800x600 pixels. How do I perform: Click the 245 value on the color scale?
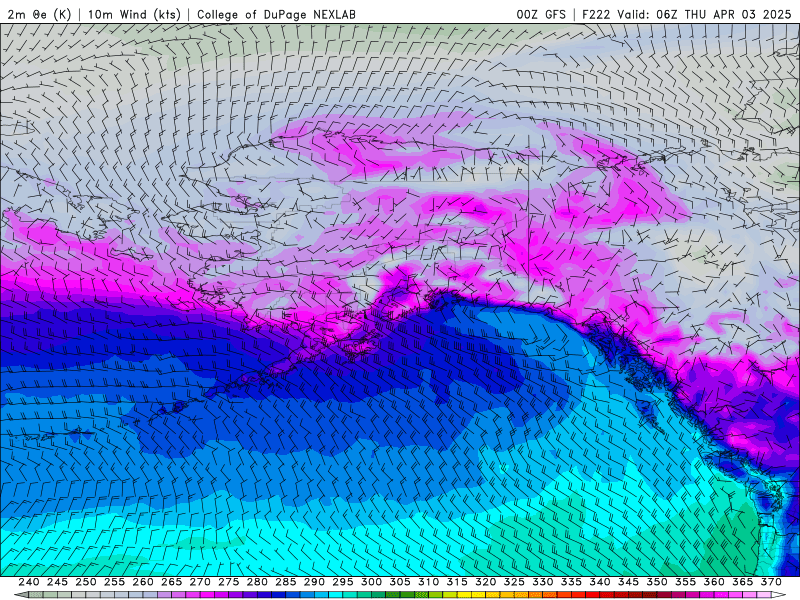click(57, 582)
